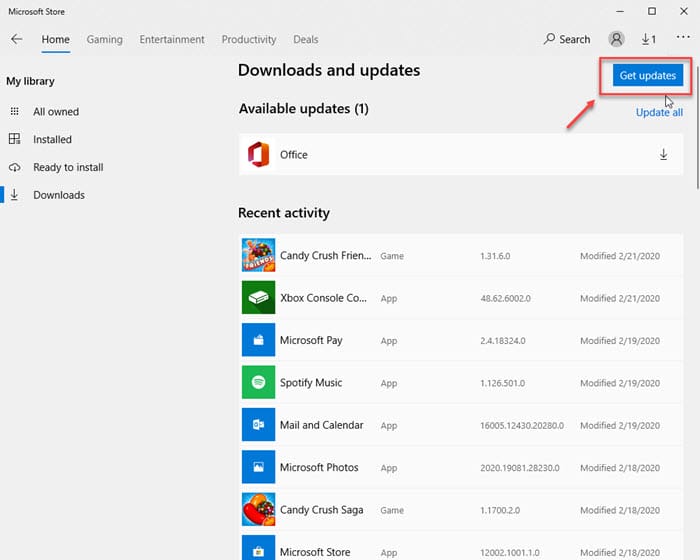Viewport: 700px width, 560px height.
Task: Click the Downloads arrow sidebar icon
Action: [14, 195]
